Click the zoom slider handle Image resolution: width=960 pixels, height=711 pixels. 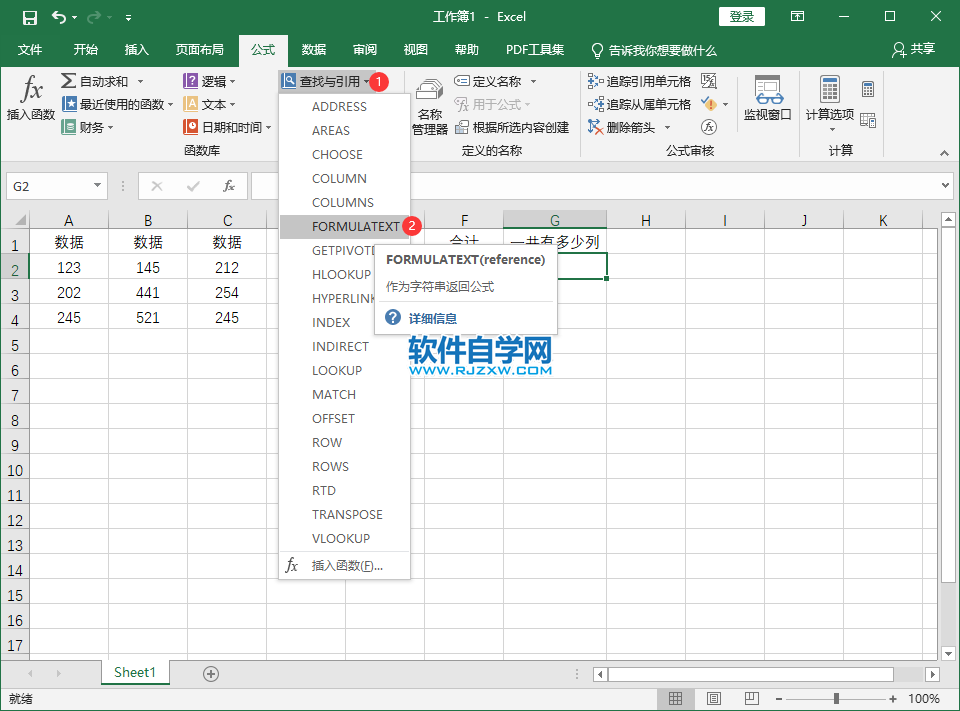click(836, 699)
